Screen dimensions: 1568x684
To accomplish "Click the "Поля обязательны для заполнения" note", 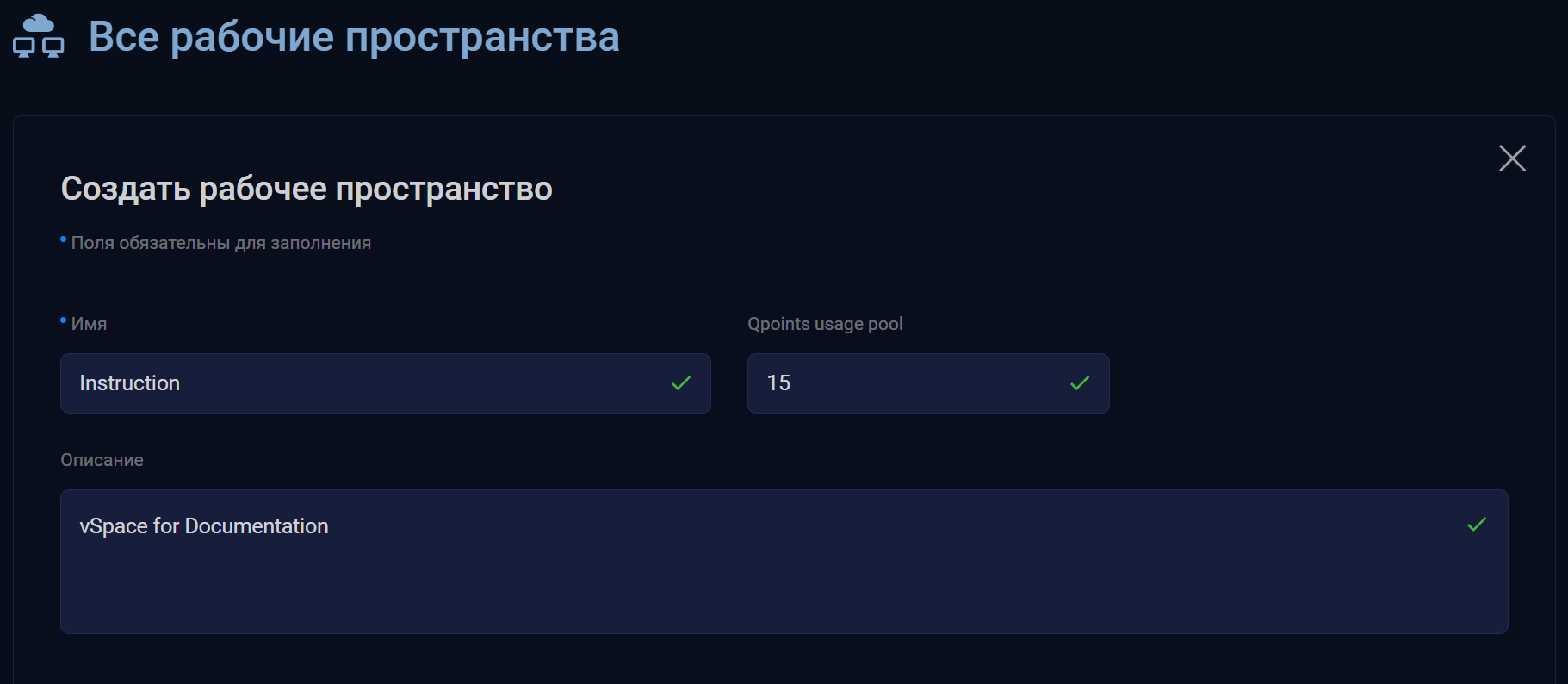I will (220, 243).
